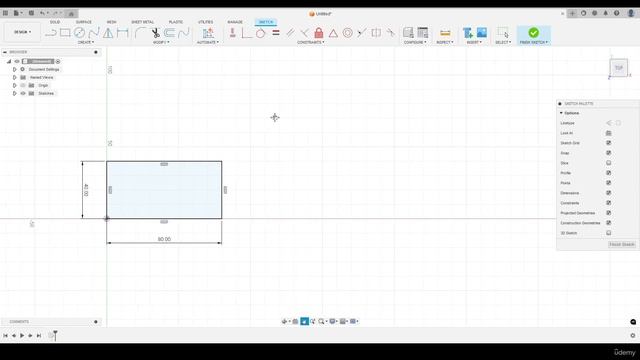Screen dimensions: 640x360
Task: Toggle the Dimensions checkbox
Action: (x=609, y=193)
